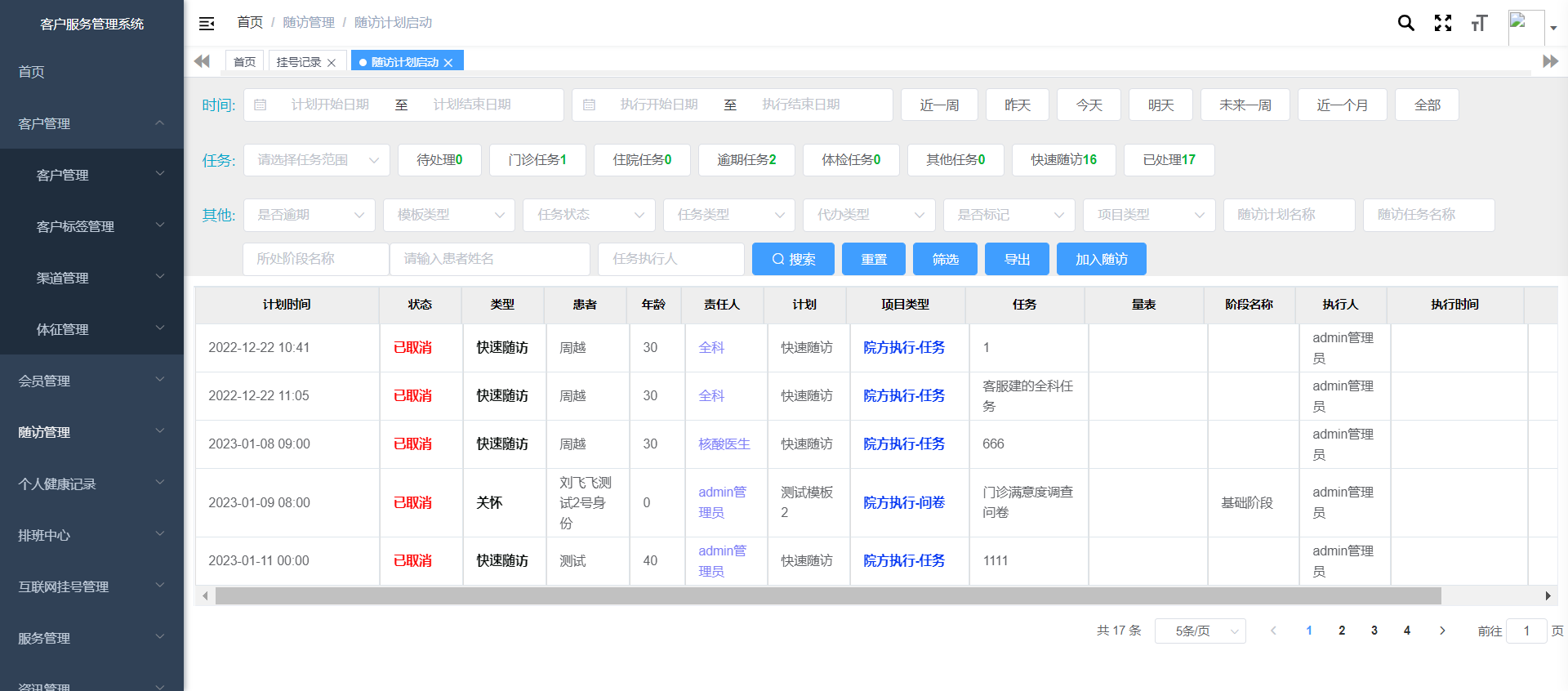This screenshot has width=1568, height=691.
Task: Filter by 今天
Action: 1089,105
